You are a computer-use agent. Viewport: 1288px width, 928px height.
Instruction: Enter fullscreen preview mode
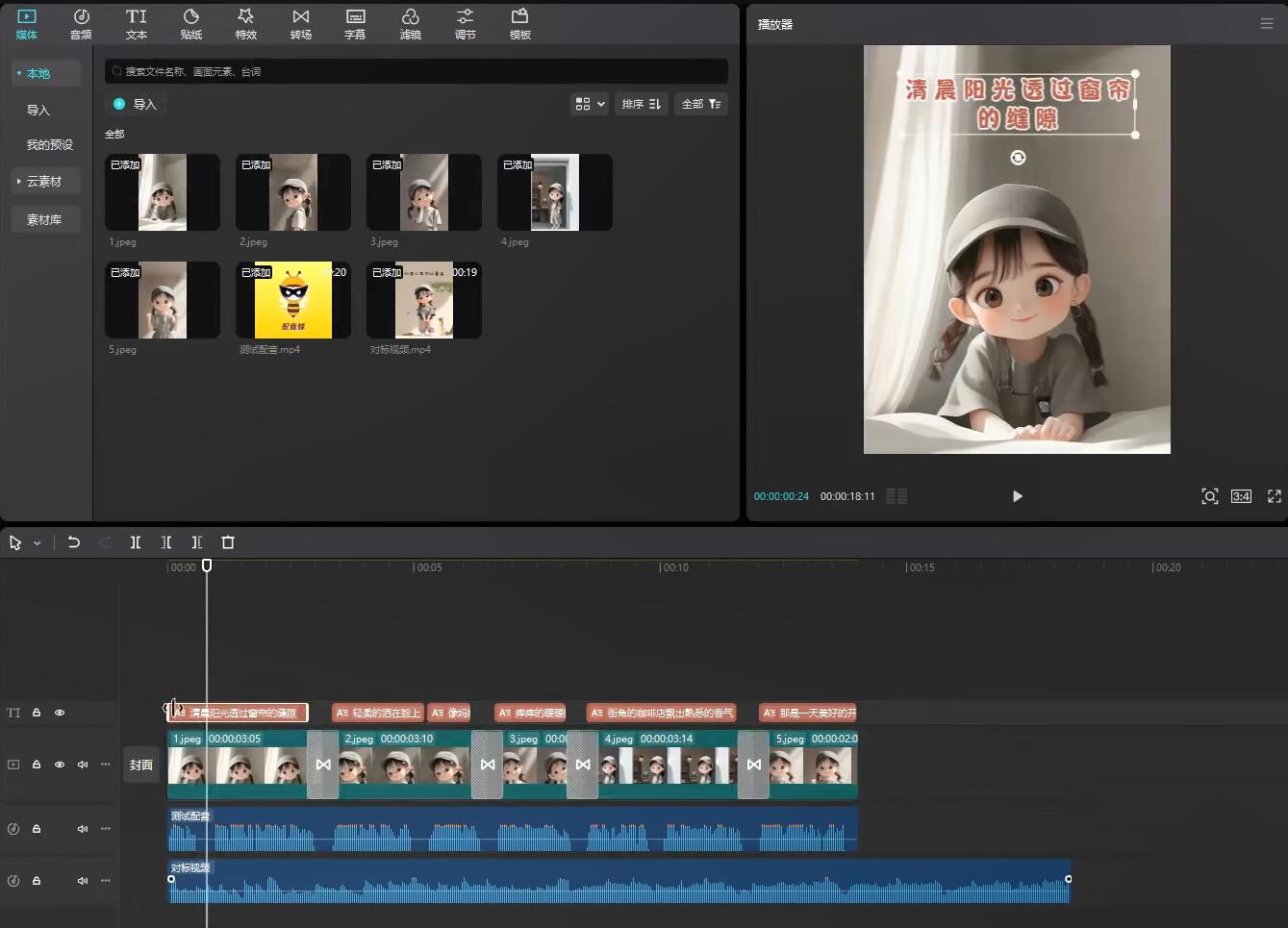point(1275,496)
